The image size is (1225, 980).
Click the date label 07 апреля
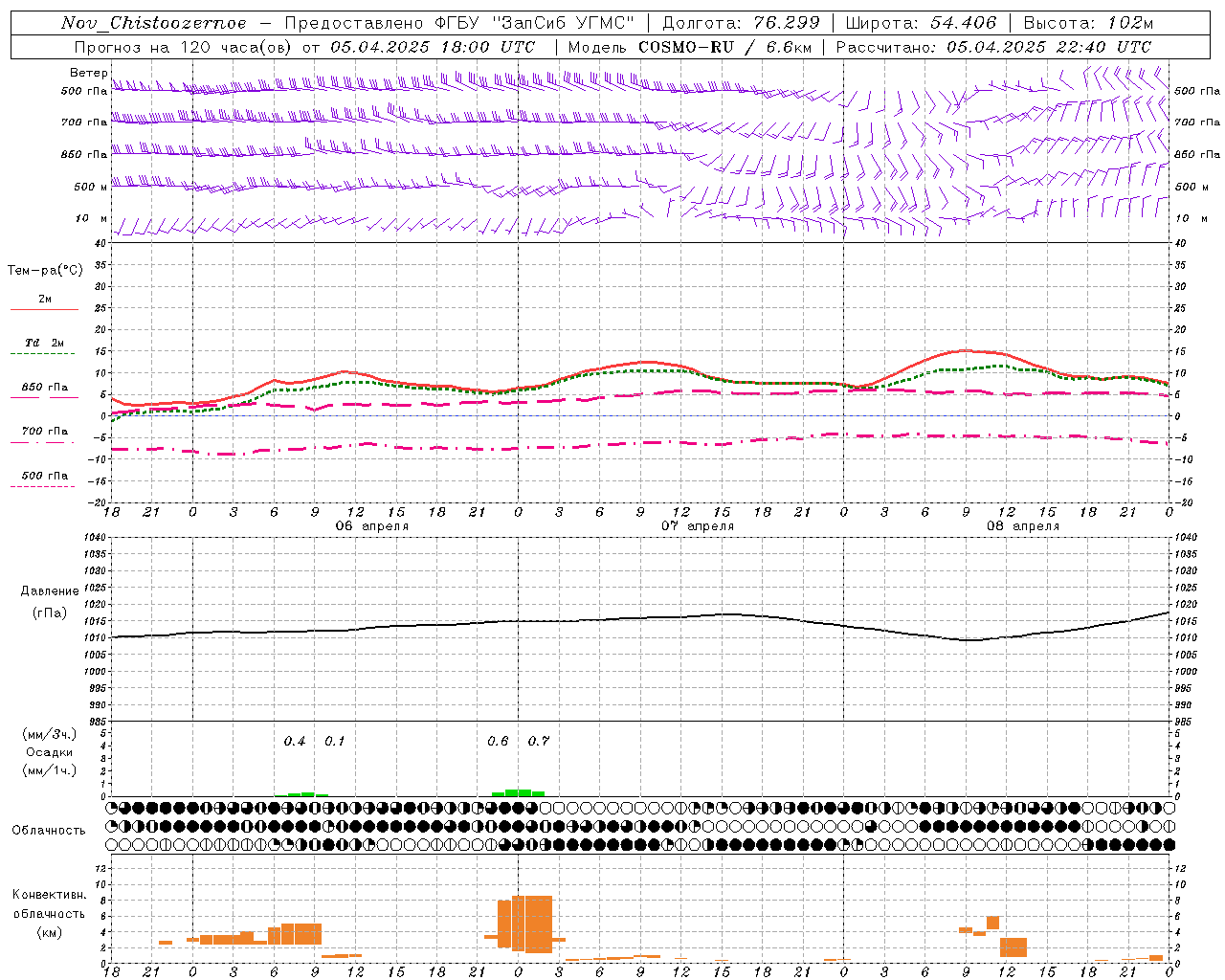[698, 526]
